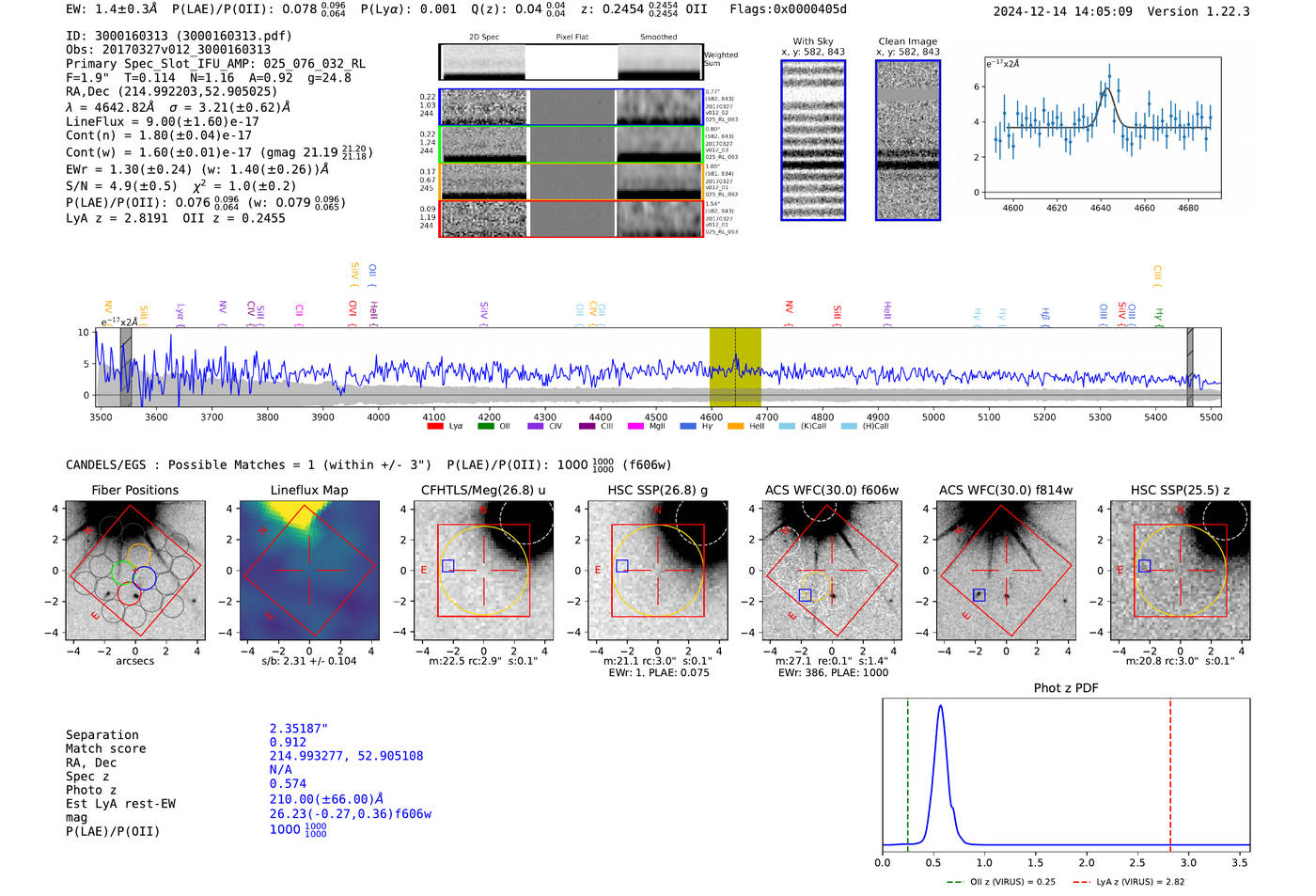Click the magenta MgII legend swatch
The image size is (1316, 896).
[636, 426]
